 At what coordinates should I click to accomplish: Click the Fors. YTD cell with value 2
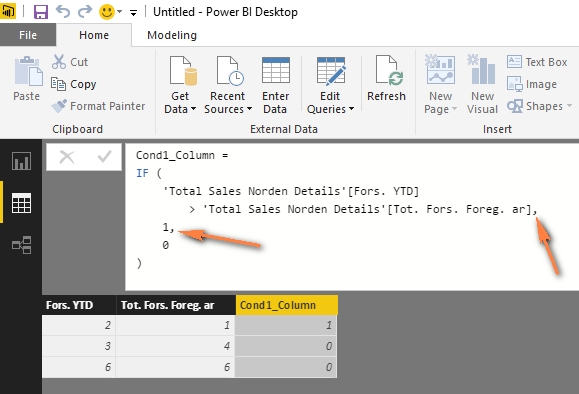pyautogui.click(x=79, y=325)
